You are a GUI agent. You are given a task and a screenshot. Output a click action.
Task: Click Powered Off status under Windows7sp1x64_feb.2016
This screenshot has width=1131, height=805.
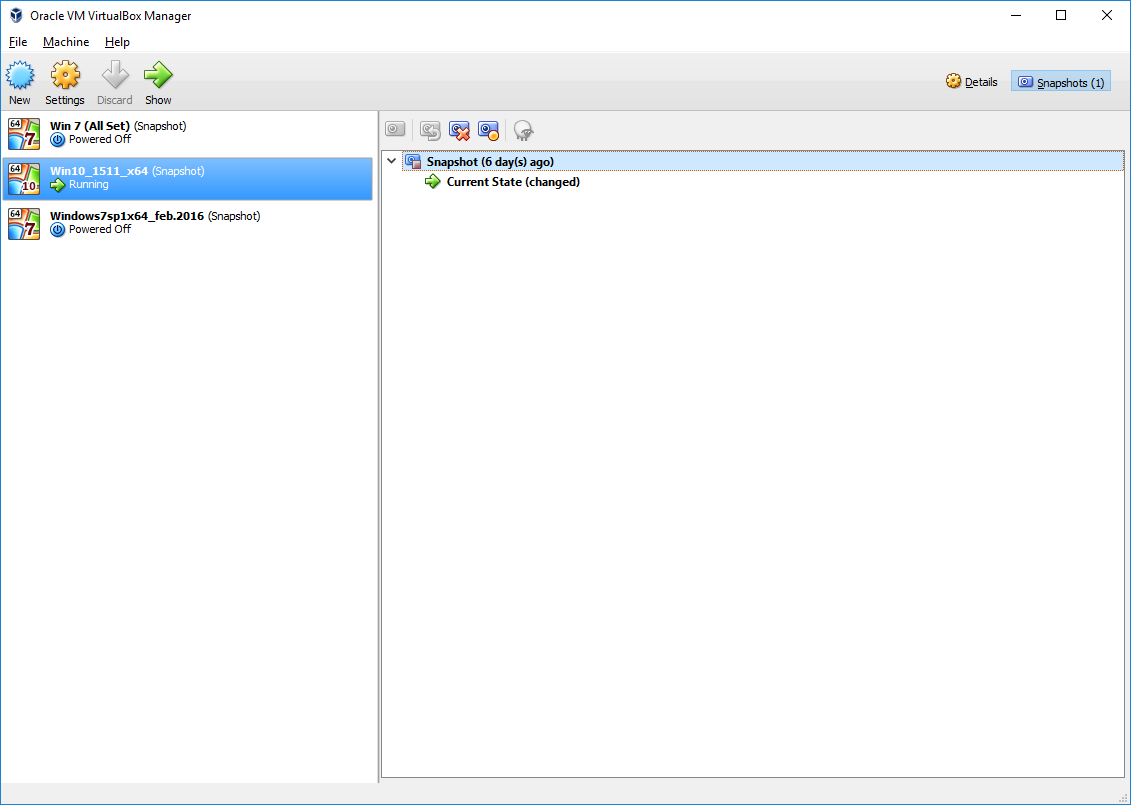tap(100, 229)
